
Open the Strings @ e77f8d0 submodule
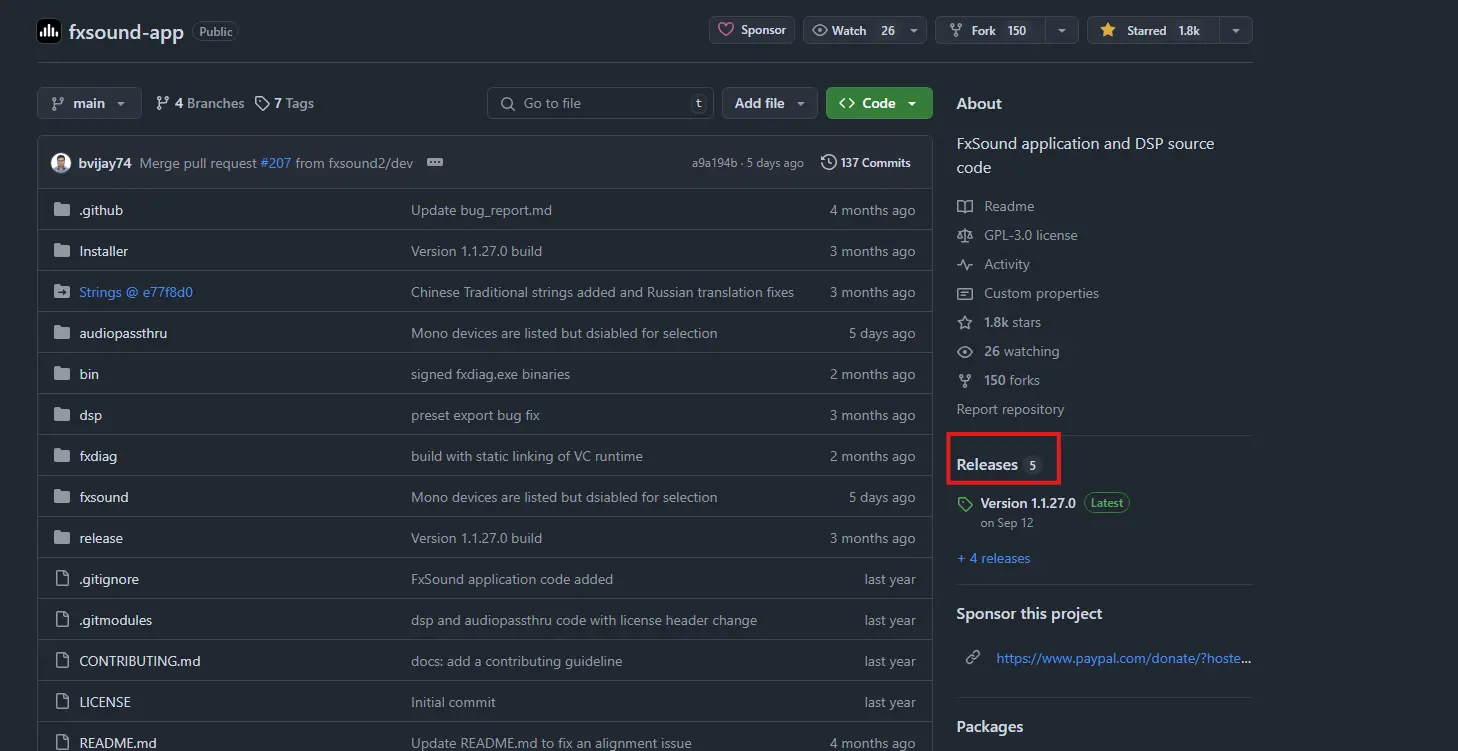pos(136,292)
